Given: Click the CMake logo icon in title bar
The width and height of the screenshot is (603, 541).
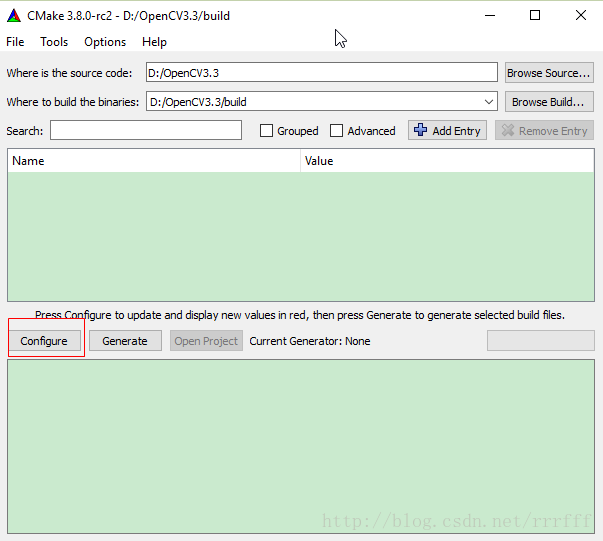Looking at the screenshot, I should coord(14,16).
